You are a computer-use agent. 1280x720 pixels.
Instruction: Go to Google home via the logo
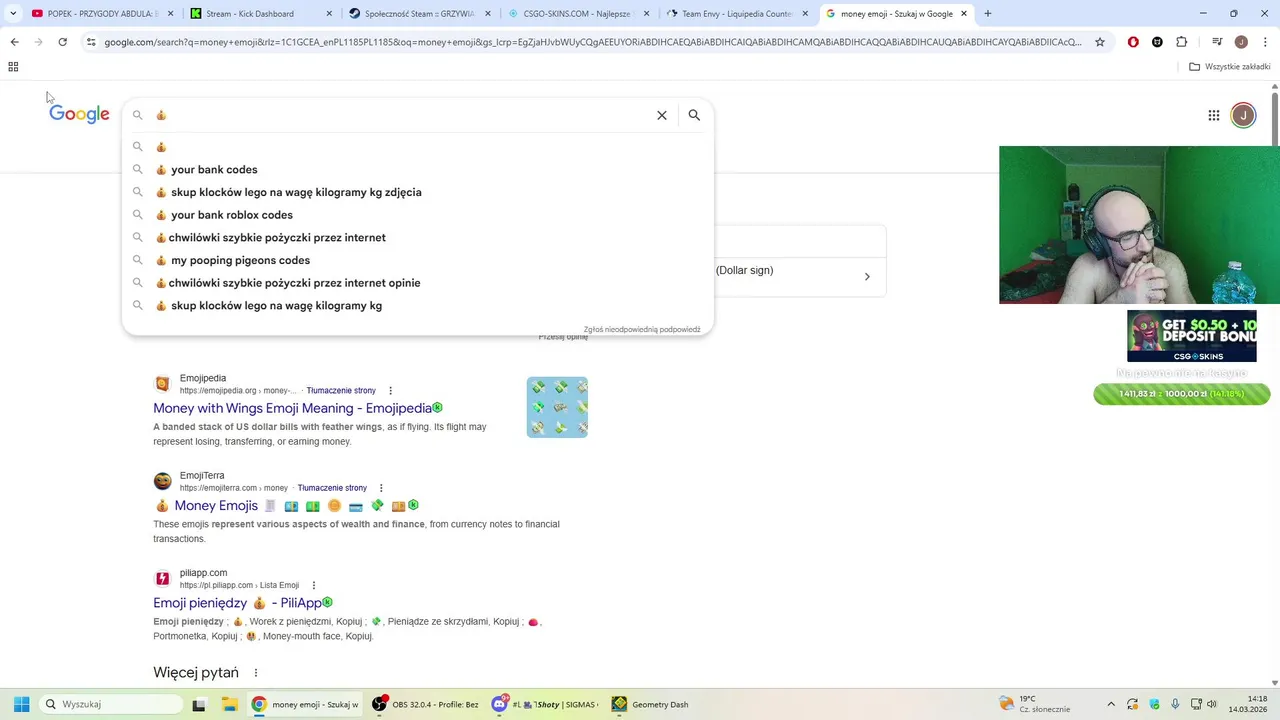tap(79, 114)
